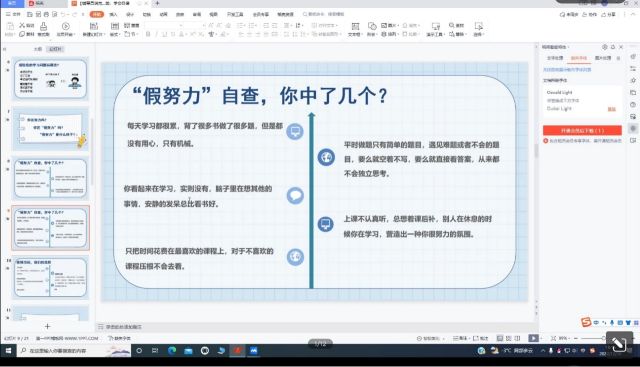Click the Save icon in quick toolbar

coord(30,14)
